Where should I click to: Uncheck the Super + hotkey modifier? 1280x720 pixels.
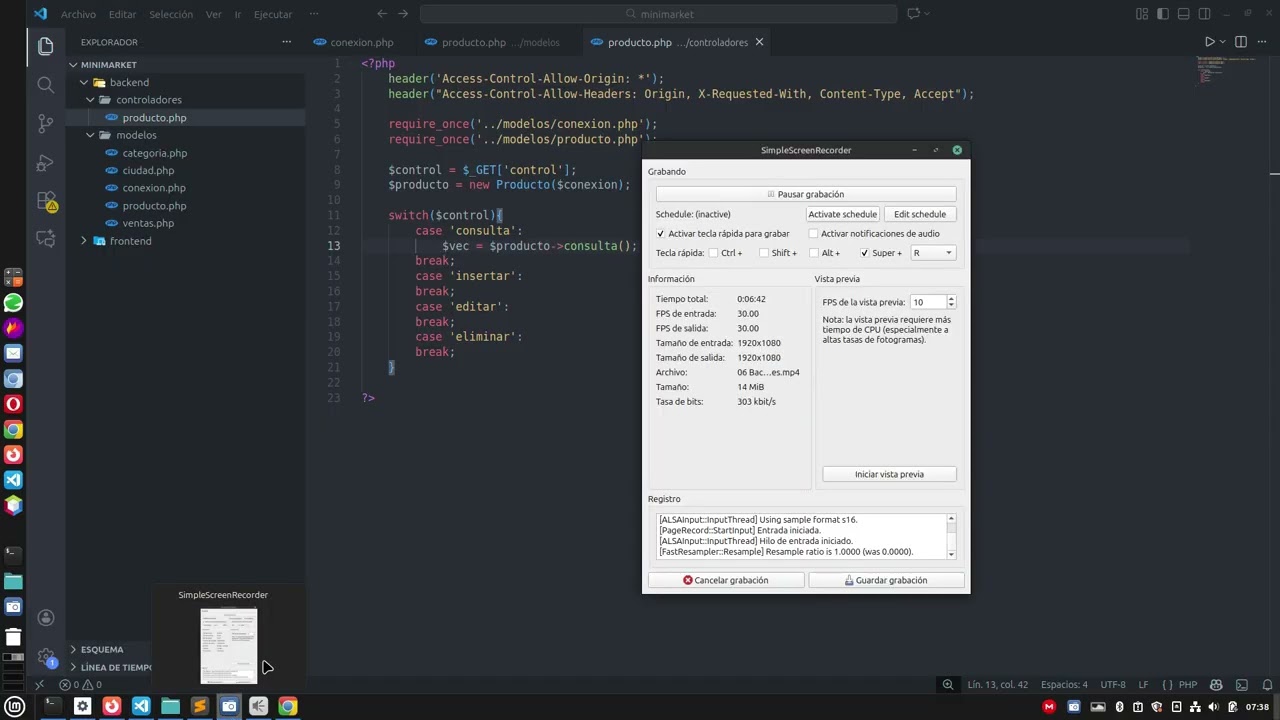[864, 253]
